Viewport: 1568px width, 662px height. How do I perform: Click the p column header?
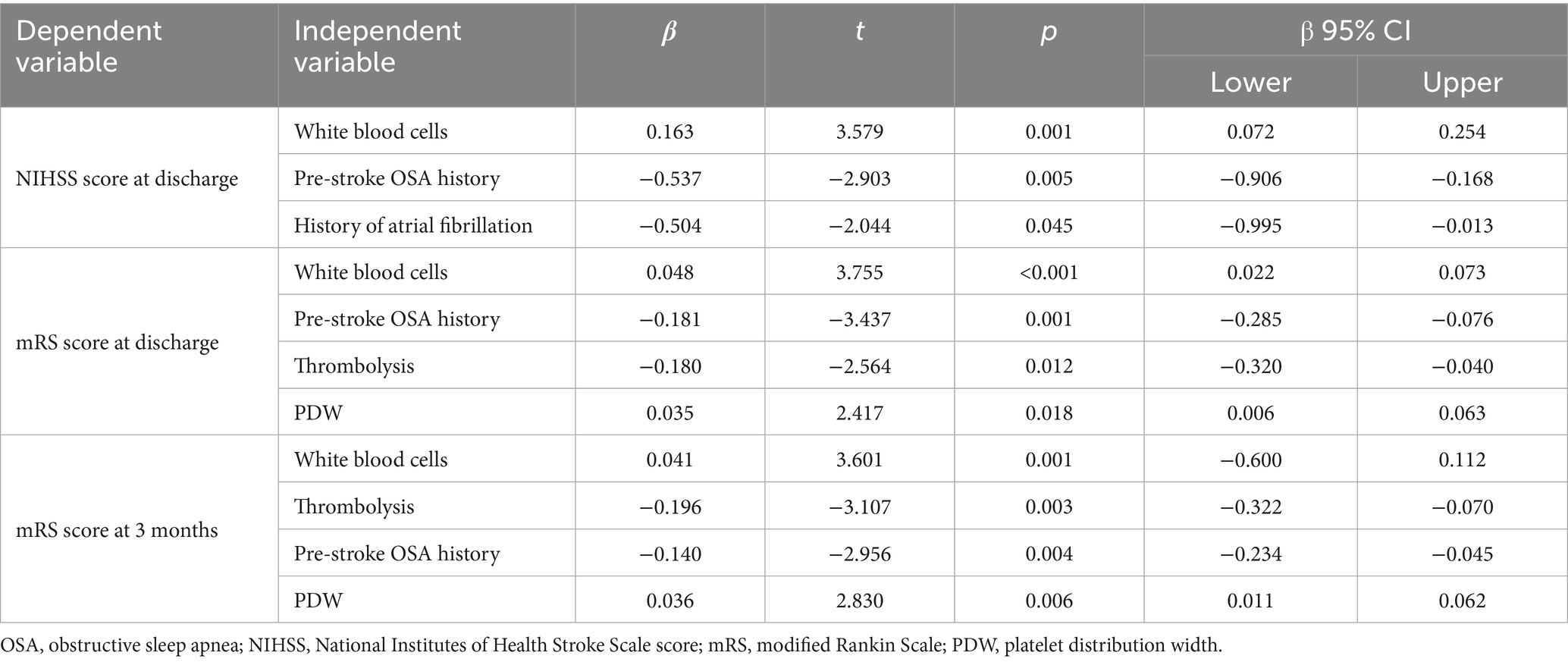pos(1049,32)
